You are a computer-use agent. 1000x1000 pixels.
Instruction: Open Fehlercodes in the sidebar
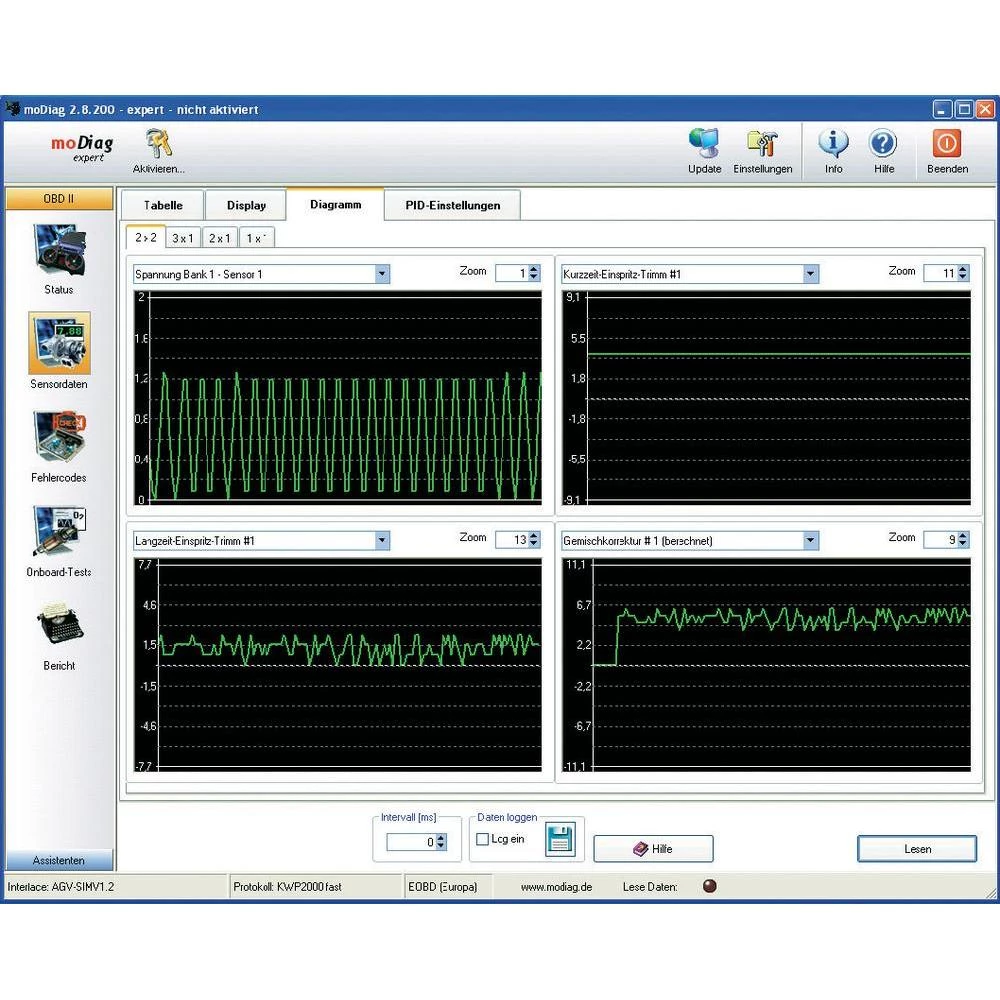coord(59,437)
